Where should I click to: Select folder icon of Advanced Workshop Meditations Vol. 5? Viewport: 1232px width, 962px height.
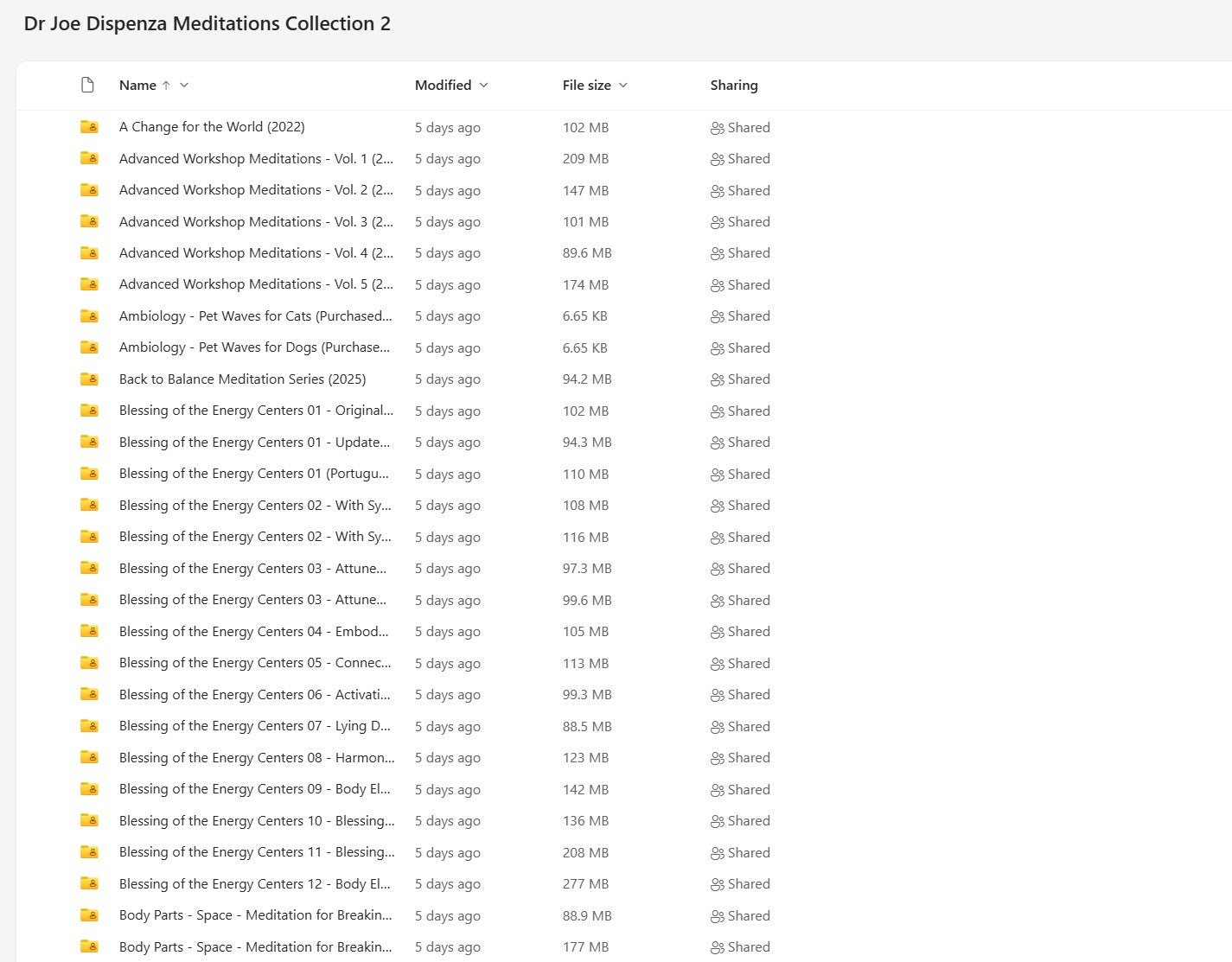point(89,284)
